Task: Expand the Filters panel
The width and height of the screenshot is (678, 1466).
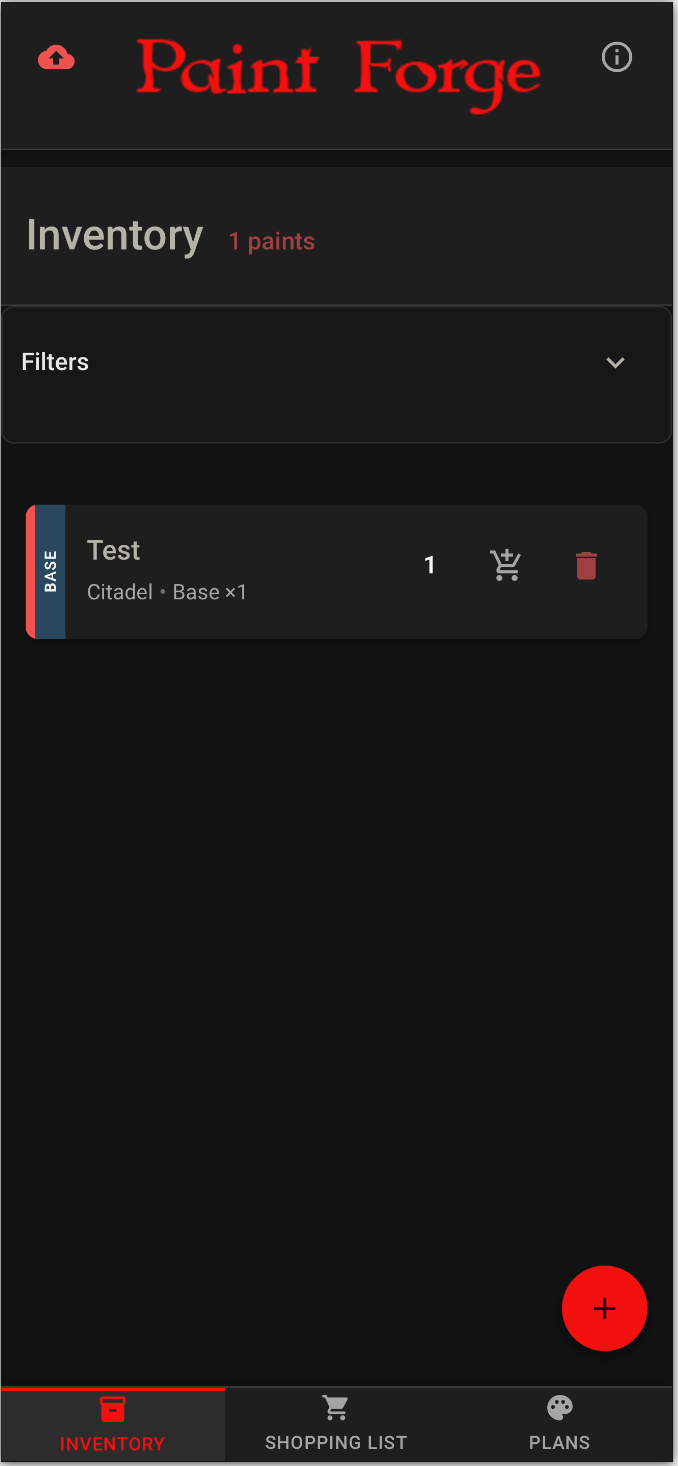Action: tap(336, 362)
